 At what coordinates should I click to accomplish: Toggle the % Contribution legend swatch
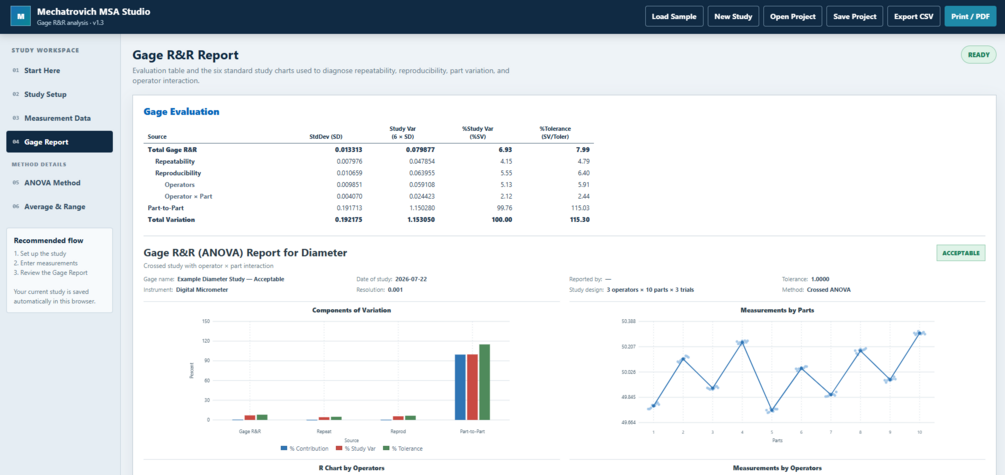[x=284, y=448]
